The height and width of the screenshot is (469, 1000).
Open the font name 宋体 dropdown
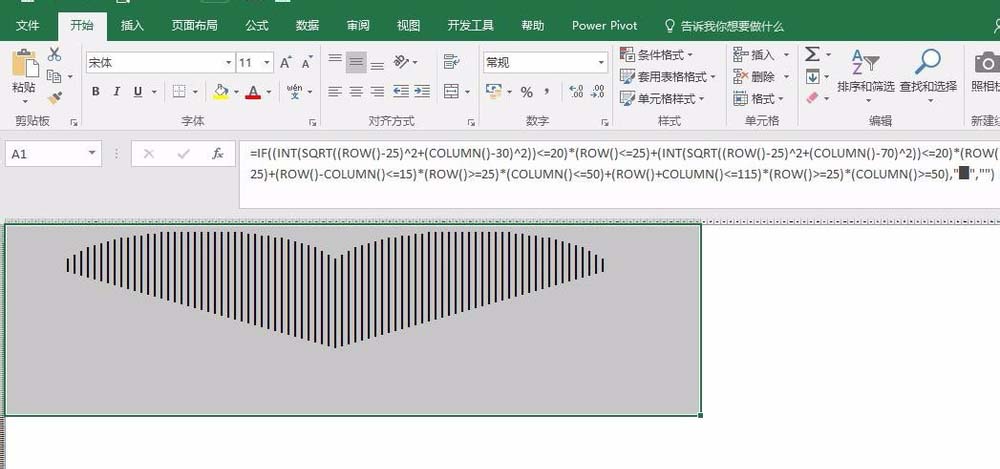(x=228, y=63)
